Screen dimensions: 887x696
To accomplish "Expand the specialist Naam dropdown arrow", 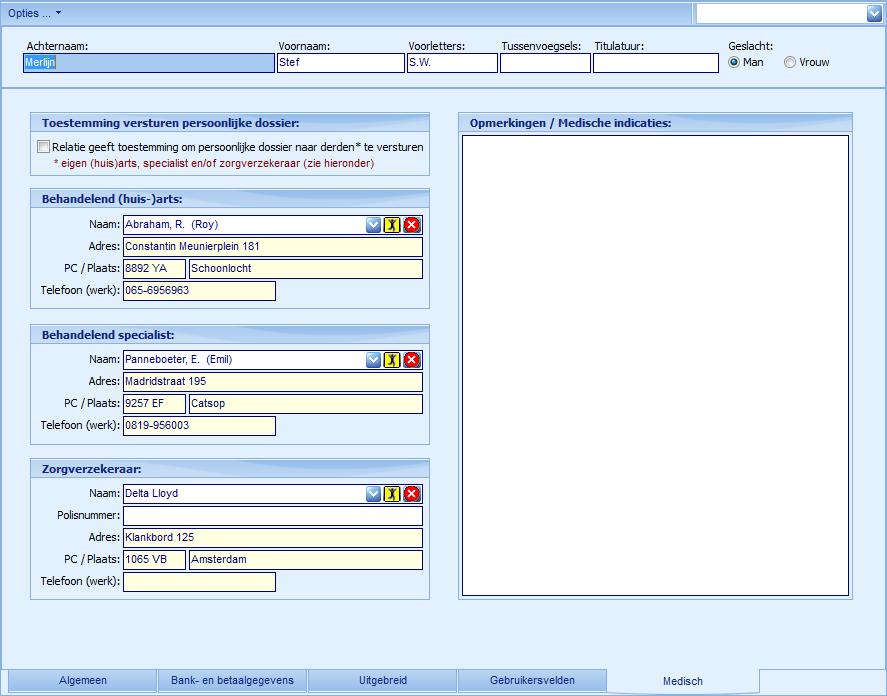I will (x=373, y=360).
